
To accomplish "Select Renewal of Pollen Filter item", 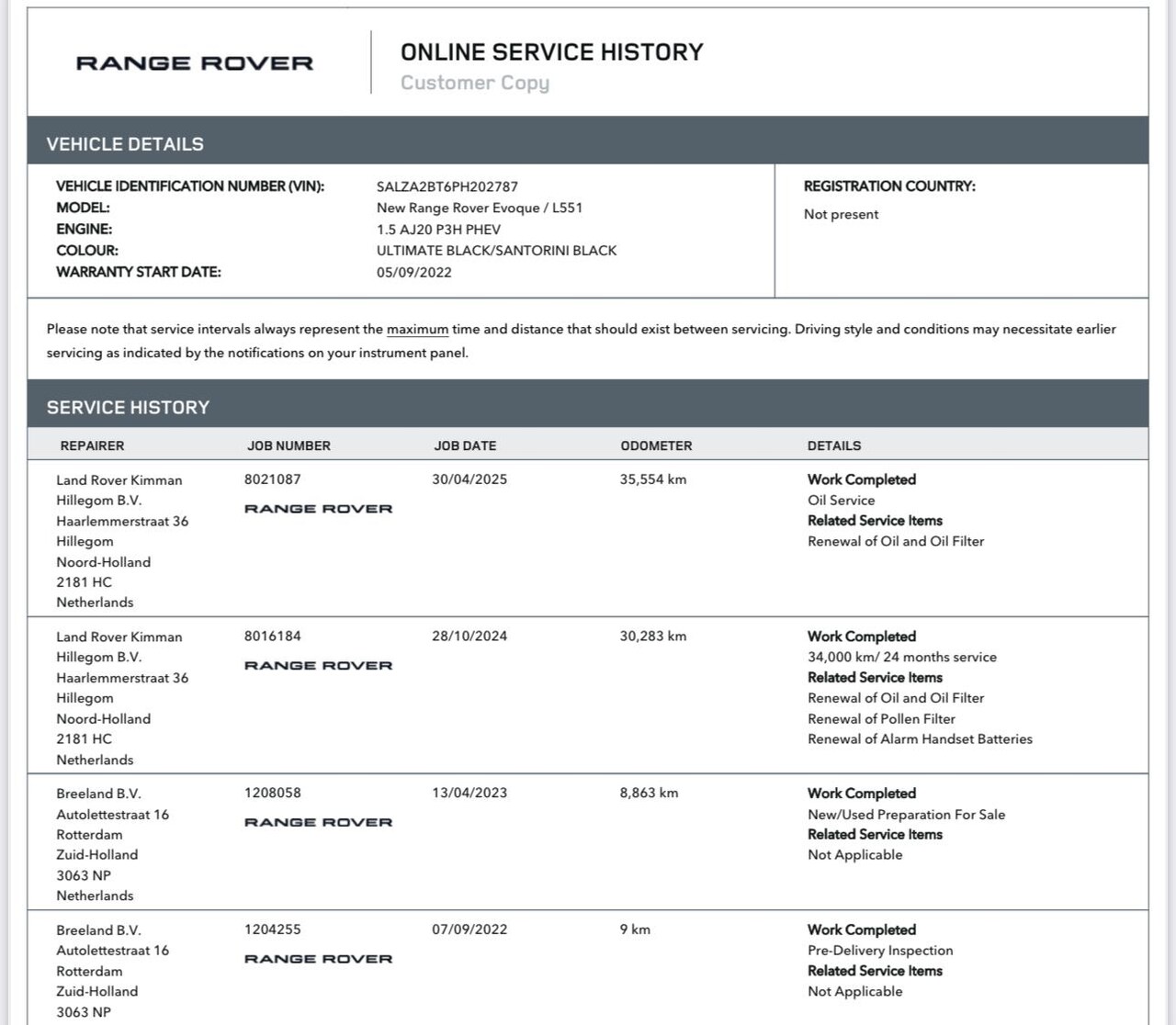I will [x=881, y=719].
